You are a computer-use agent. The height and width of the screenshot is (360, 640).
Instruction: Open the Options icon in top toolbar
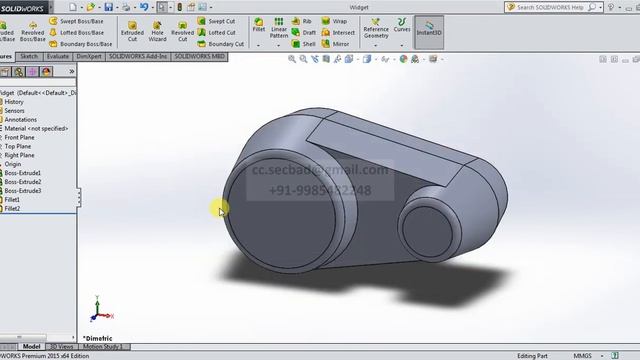(x=202, y=7)
